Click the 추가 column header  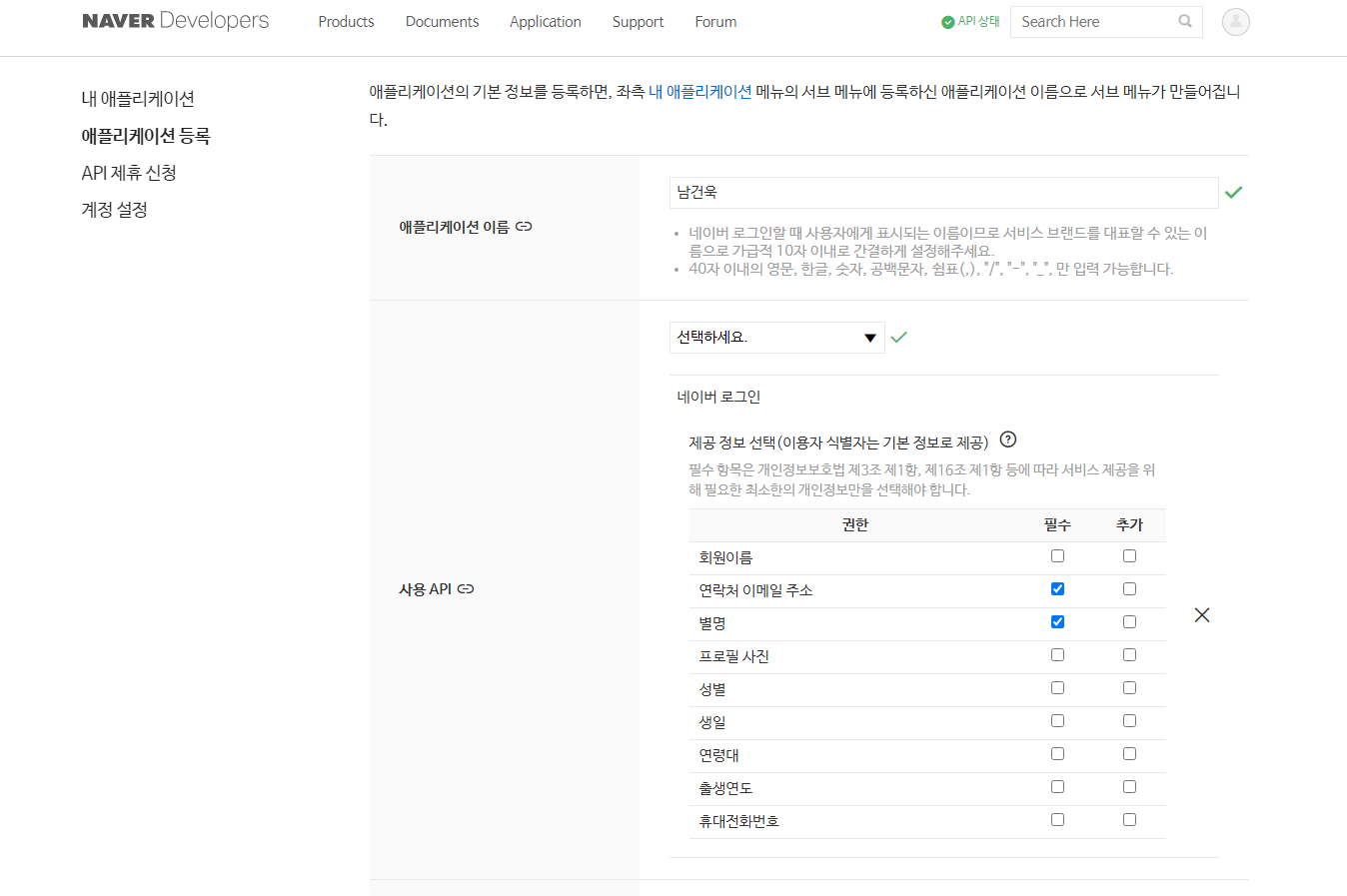pos(1129,525)
